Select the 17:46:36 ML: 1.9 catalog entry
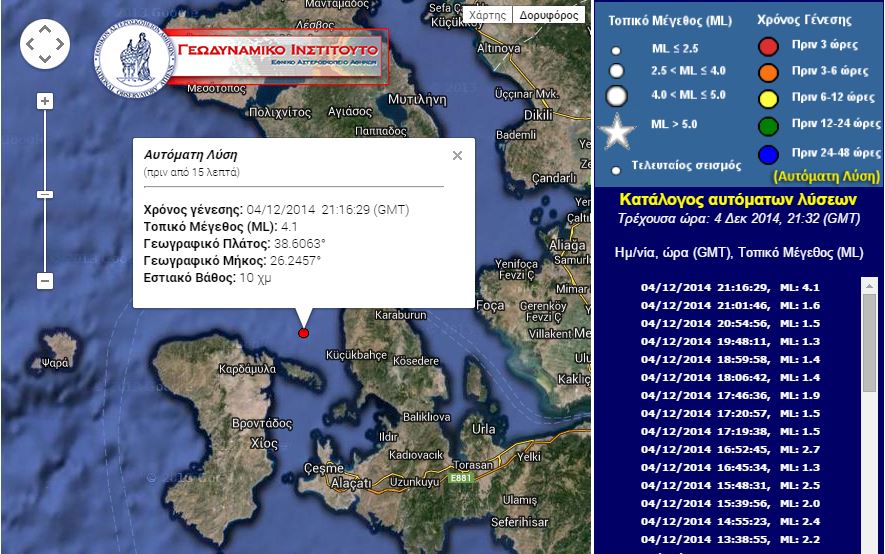This screenshot has width=885, height=554. coord(730,395)
